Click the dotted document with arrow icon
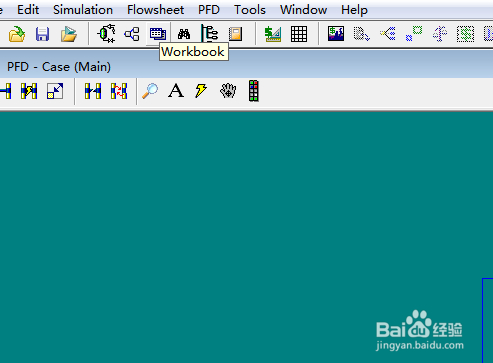 click(362, 34)
